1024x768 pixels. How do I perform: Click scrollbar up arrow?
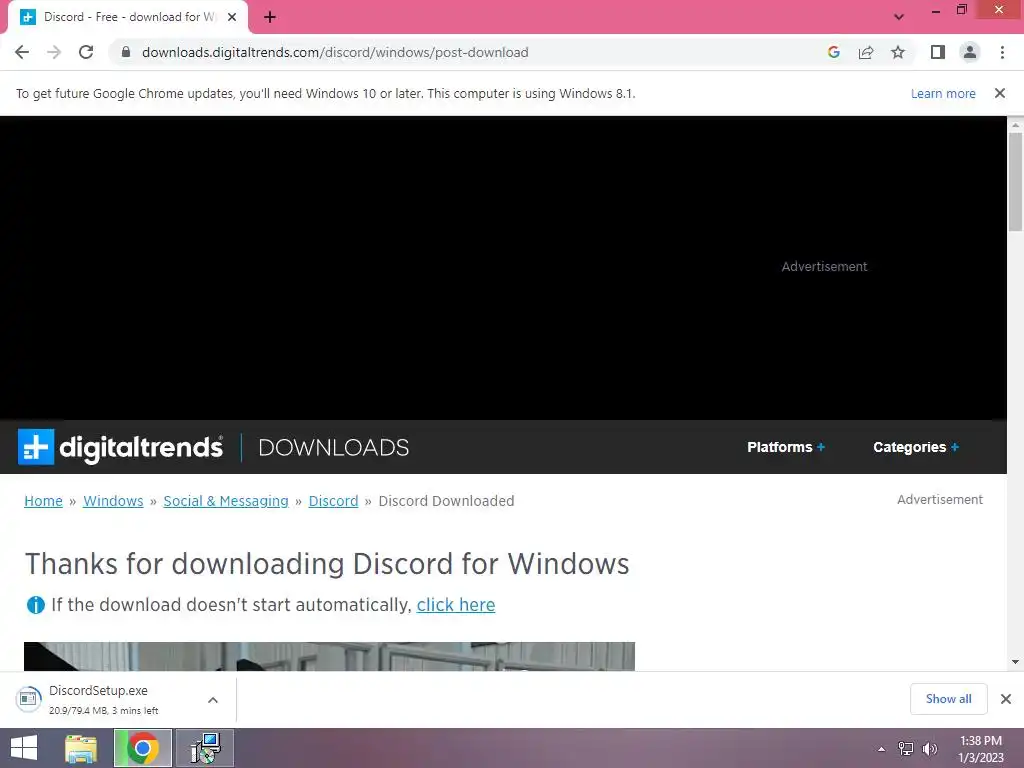pyautogui.click(x=1015, y=124)
